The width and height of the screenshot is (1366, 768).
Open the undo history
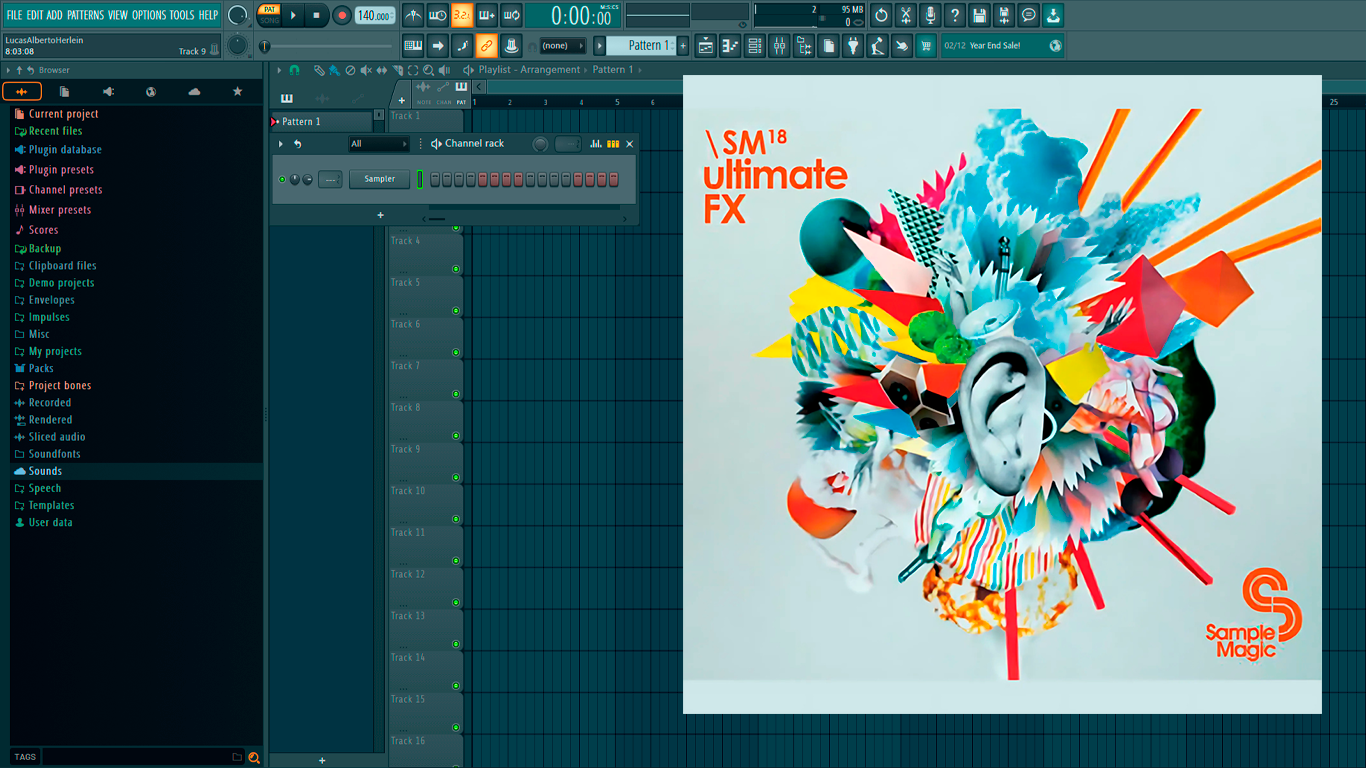click(x=881, y=15)
